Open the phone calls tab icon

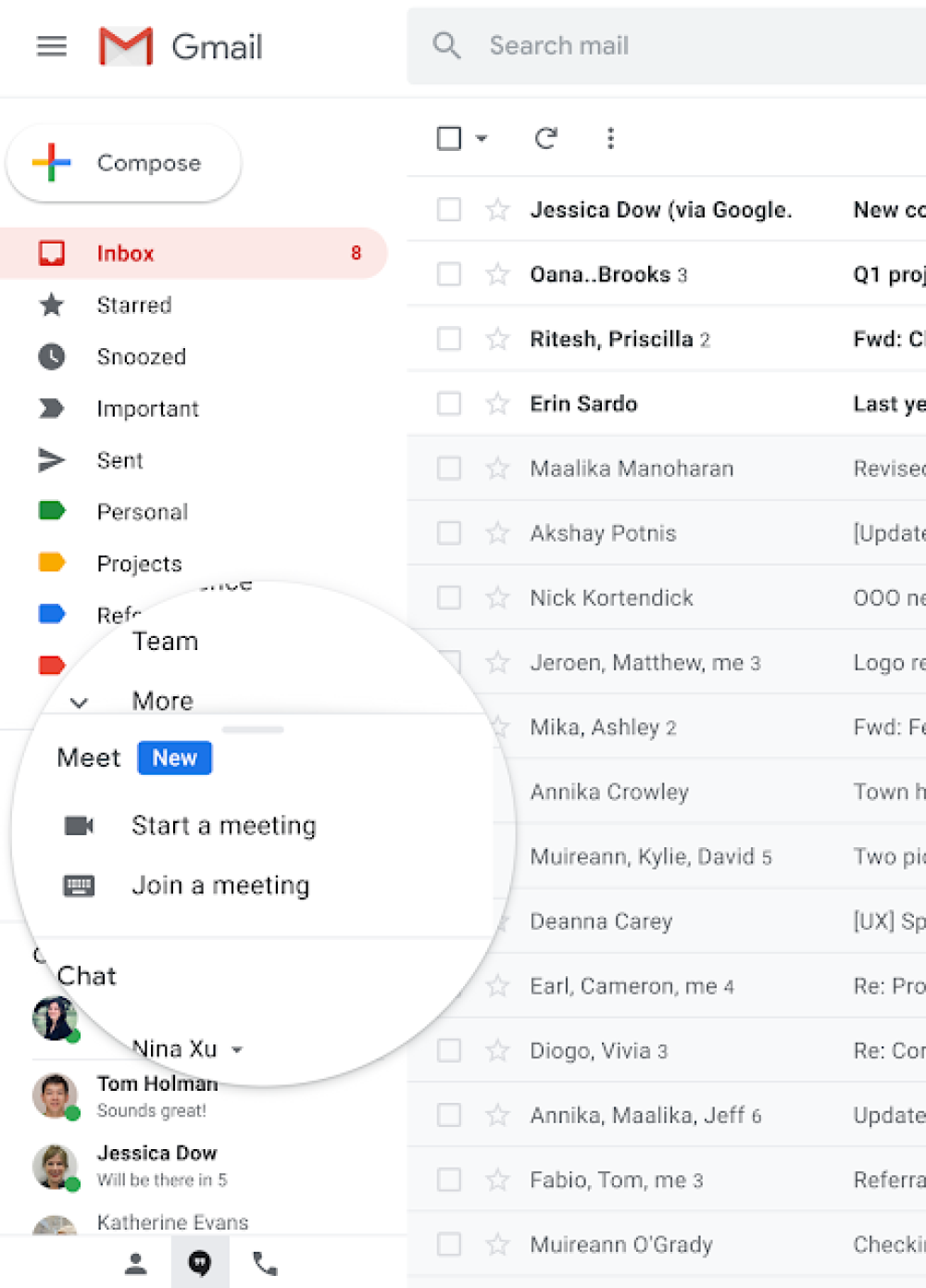pyautogui.click(x=265, y=1263)
